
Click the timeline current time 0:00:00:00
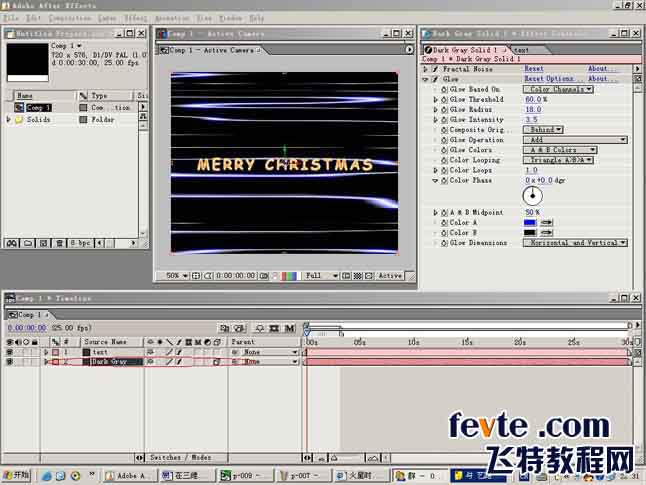[27, 328]
